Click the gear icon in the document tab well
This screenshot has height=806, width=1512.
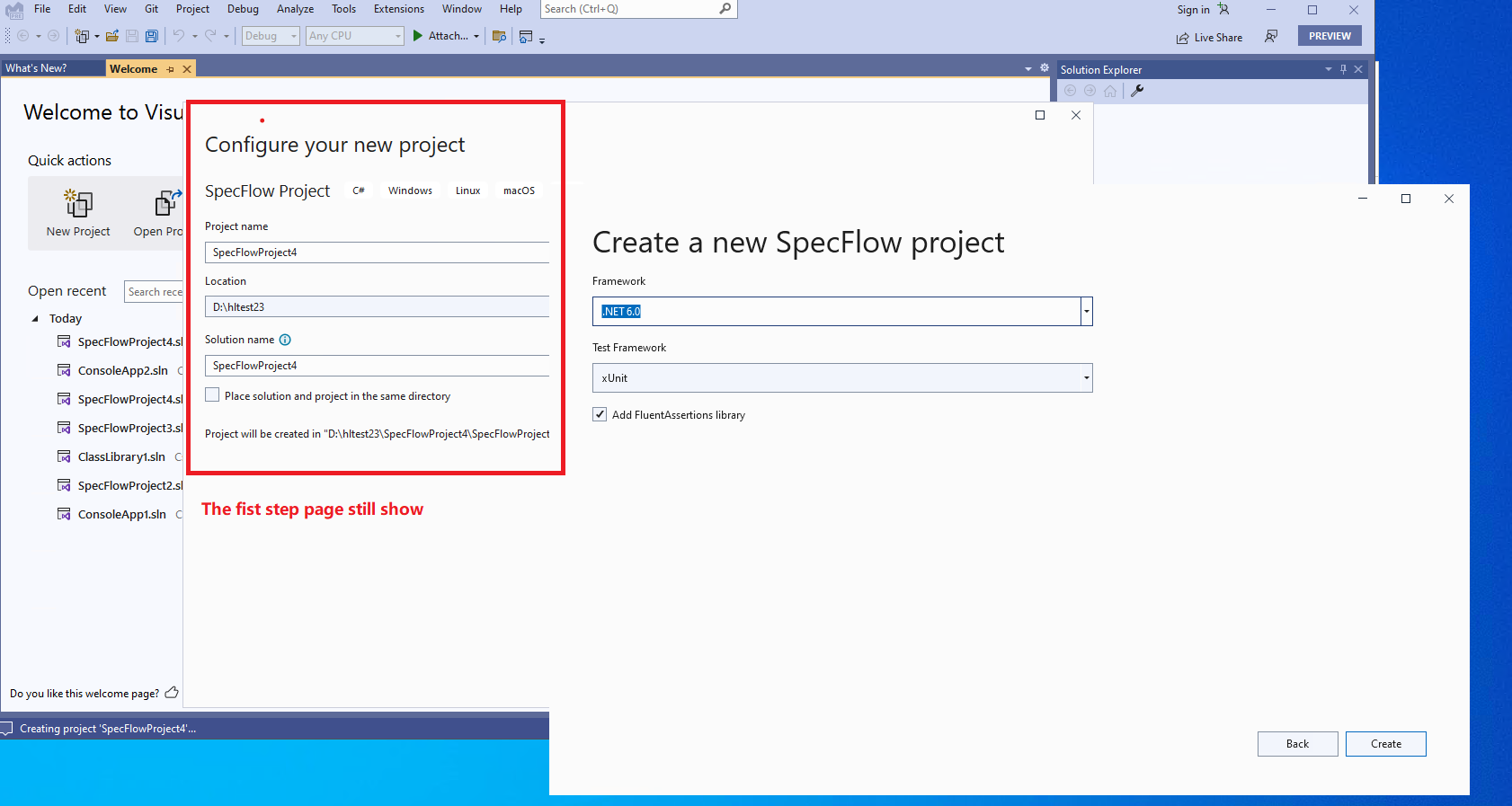coord(1045,68)
